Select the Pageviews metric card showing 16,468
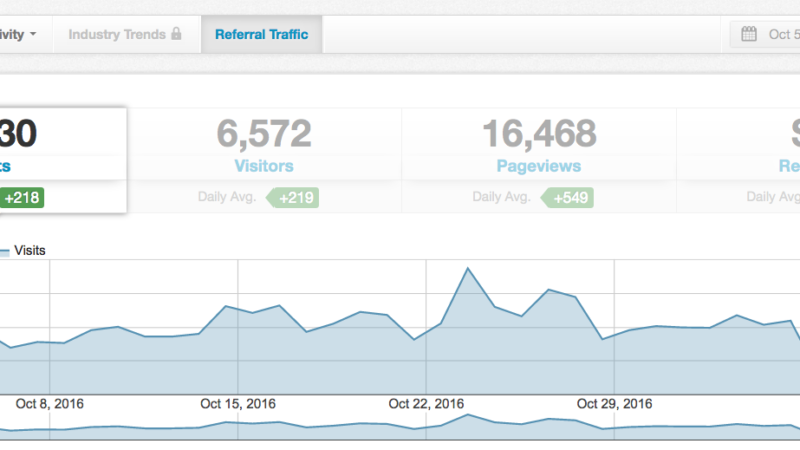This screenshot has width=800, height=450. 539,145
